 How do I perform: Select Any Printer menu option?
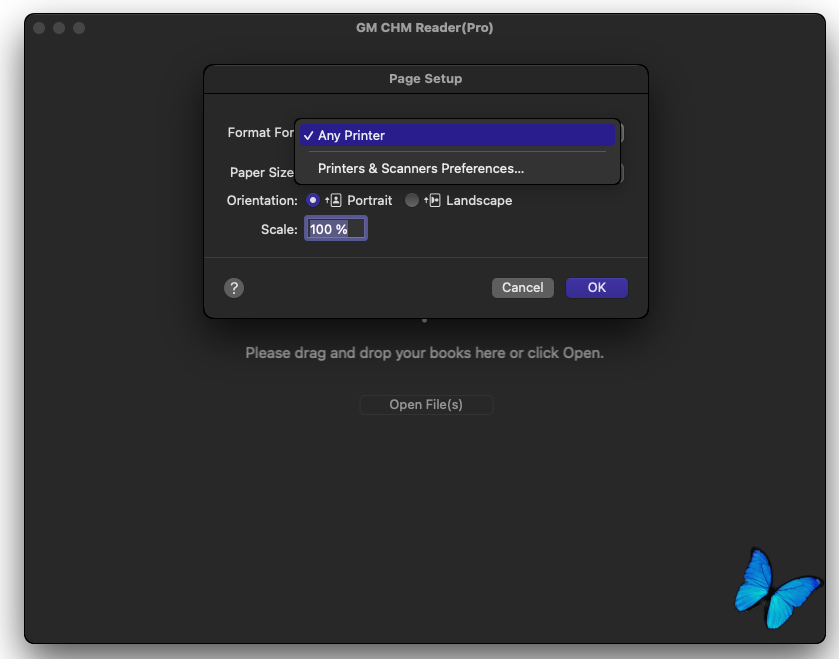[x=457, y=135]
